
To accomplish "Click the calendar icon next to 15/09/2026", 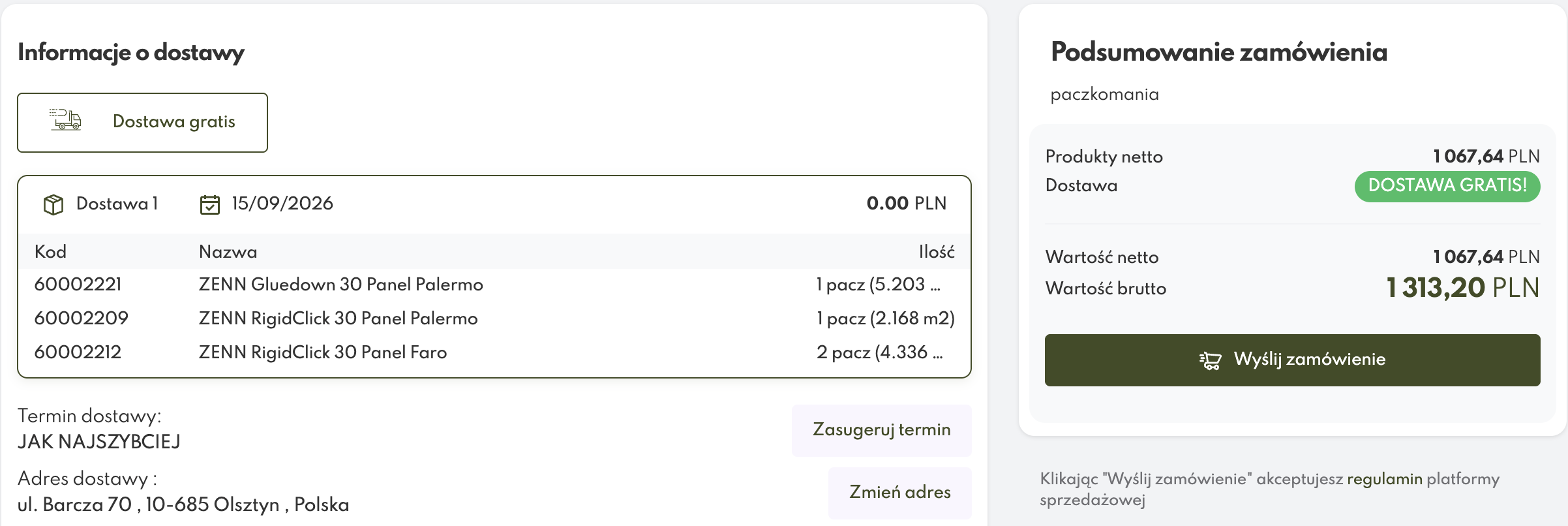I will pyautogui.click(x=209, y=204).
